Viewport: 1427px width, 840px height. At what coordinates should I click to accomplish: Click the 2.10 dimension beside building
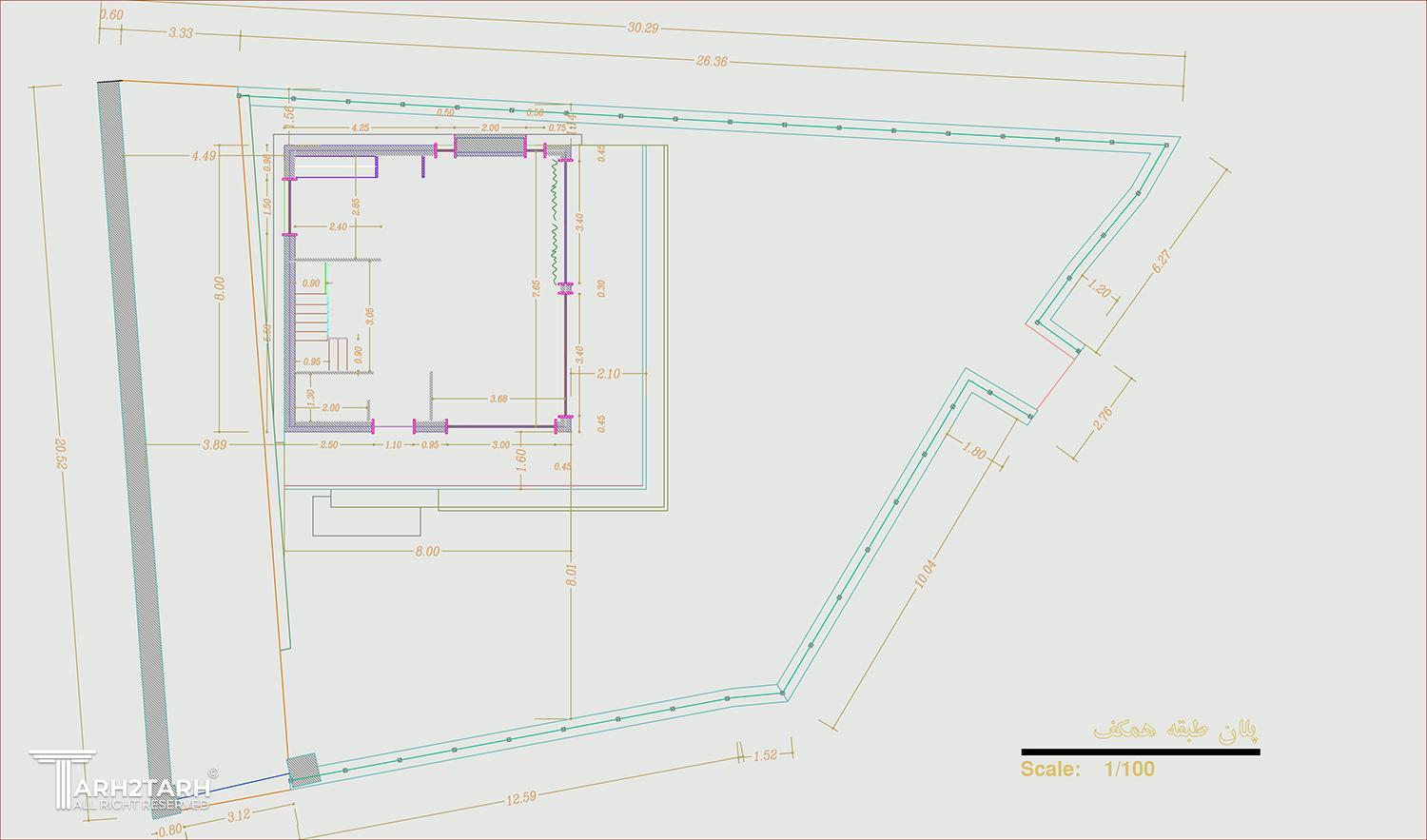(608, 374)
